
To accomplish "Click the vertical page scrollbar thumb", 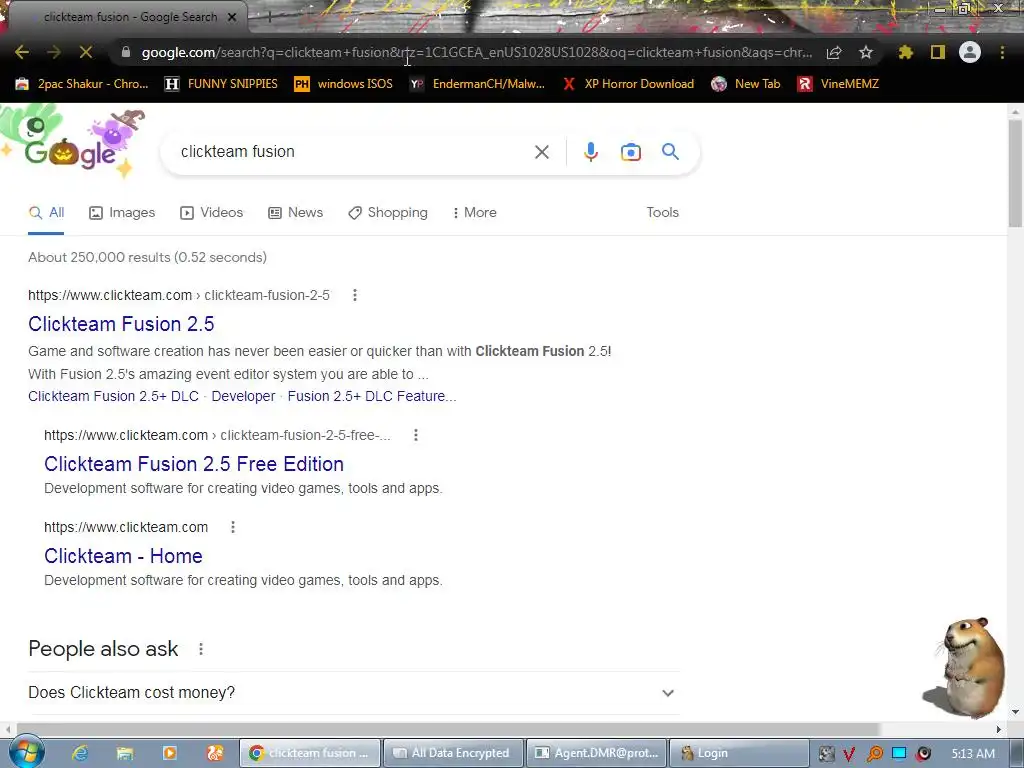I will [1015, 173].
